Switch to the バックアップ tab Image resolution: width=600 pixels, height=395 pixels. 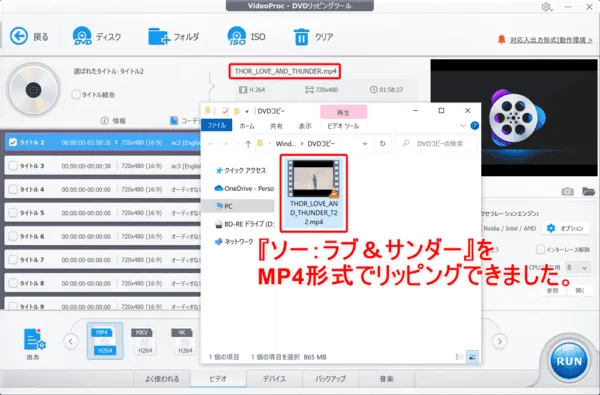click(331, 379)
